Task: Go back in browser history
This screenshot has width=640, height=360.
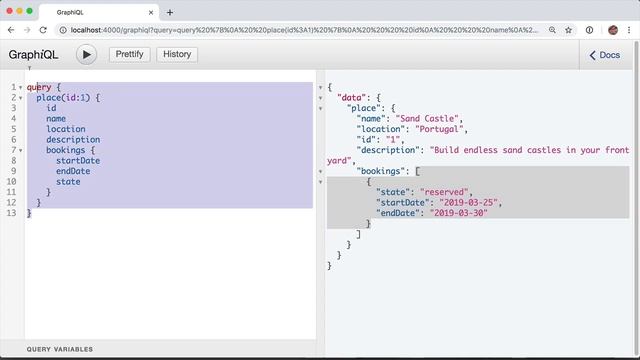Action: (x=11, y=30)
